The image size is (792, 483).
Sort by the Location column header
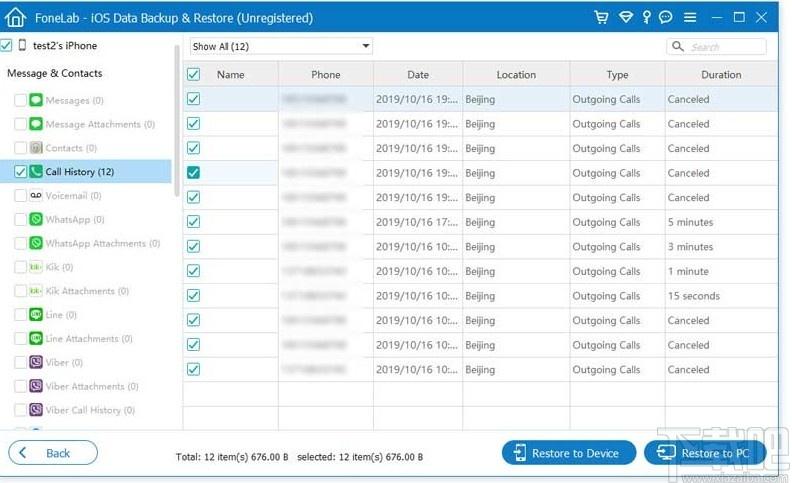(x=516, y=74)
